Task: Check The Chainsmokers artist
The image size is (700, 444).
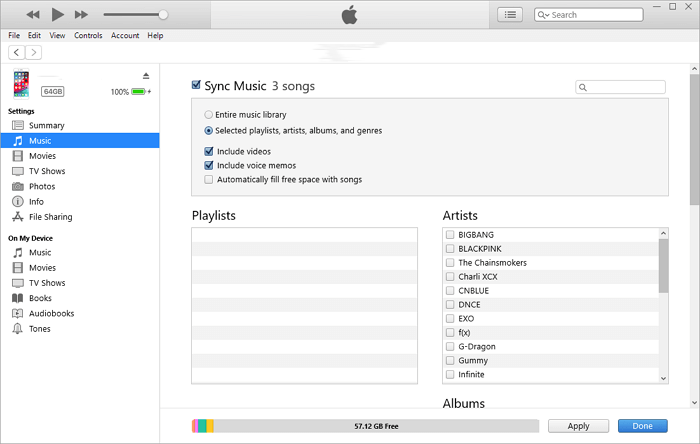Action: coord(450,262)
